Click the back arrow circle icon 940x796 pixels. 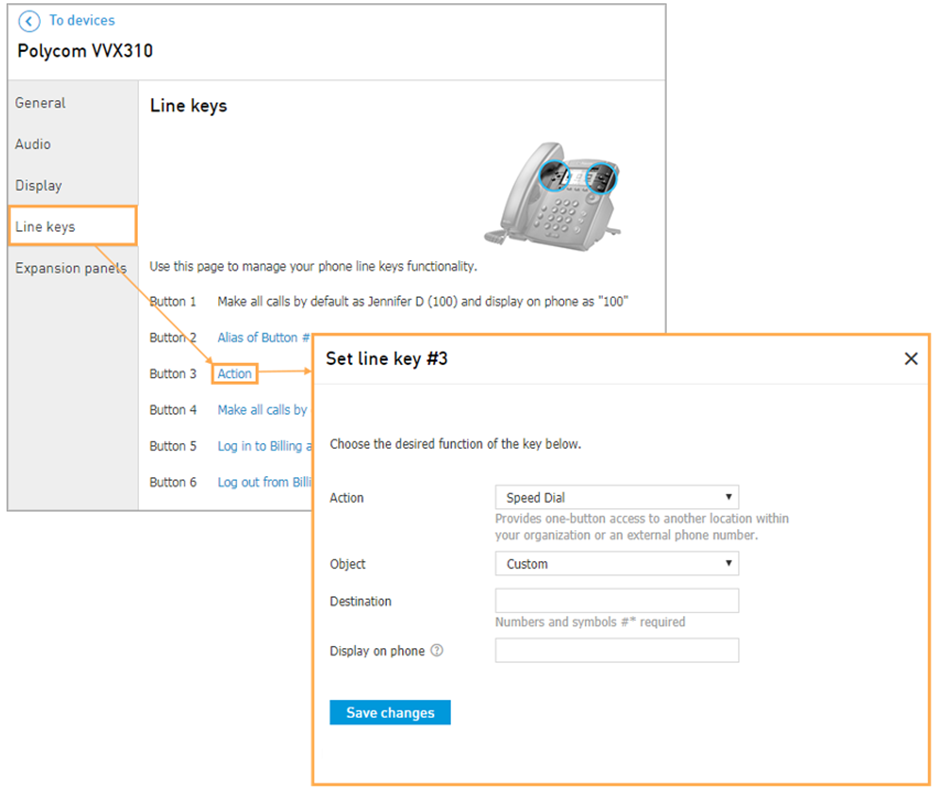click(29, 21)
